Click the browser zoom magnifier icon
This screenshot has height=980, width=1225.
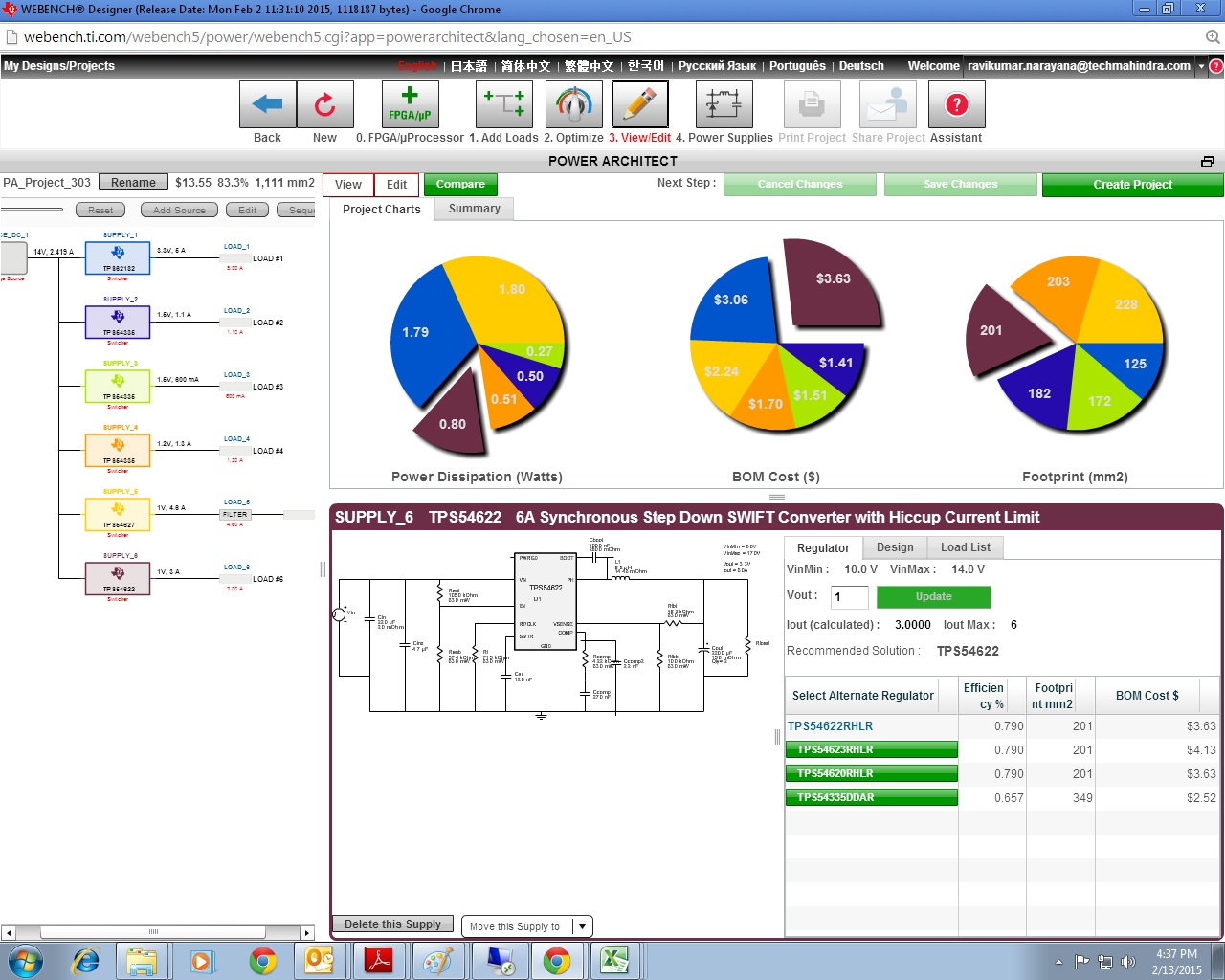[1213, 37]
